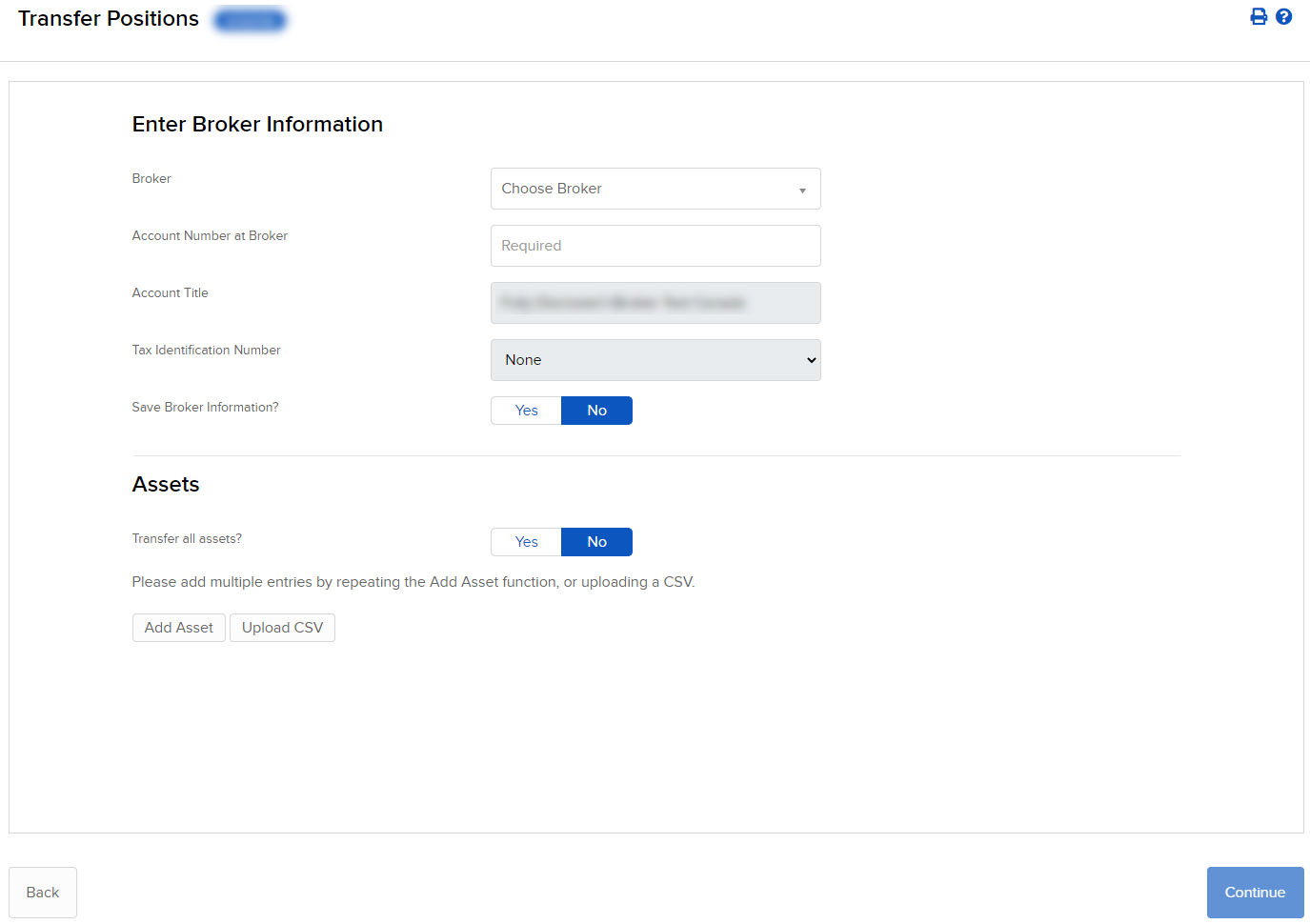Image resolution: width=1310 pixels, height=924 pixels.
Task: Click the Transfer Positions page title
Action: 108,18
